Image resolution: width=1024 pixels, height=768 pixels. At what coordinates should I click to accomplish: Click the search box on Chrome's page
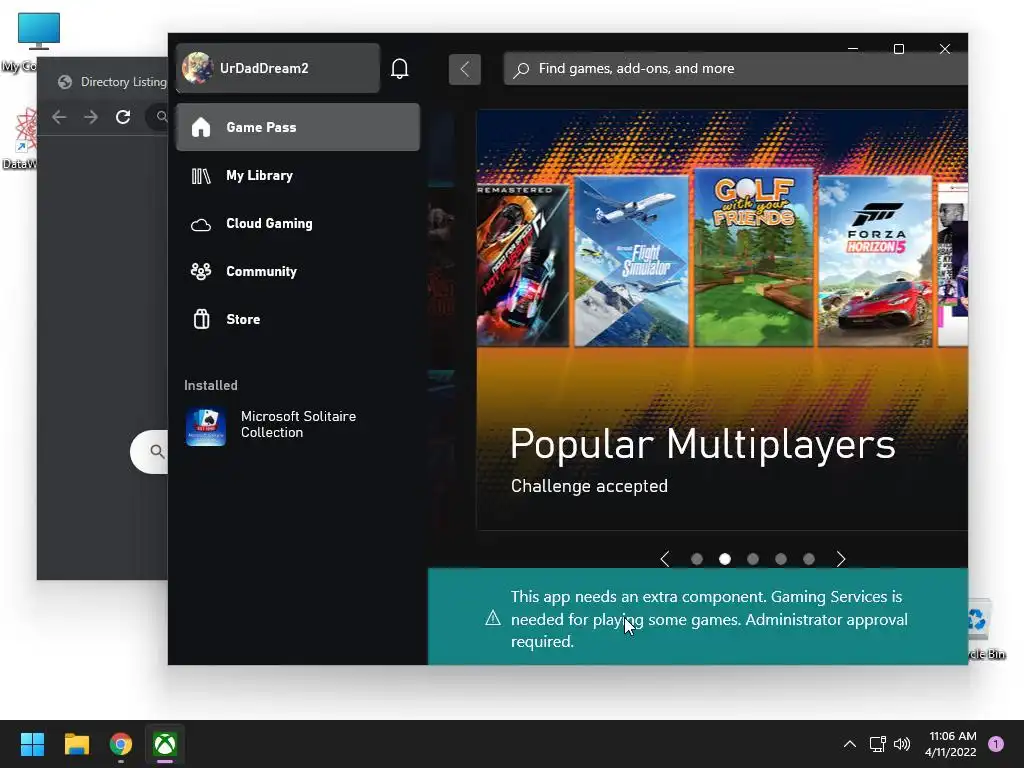point(150,451)
